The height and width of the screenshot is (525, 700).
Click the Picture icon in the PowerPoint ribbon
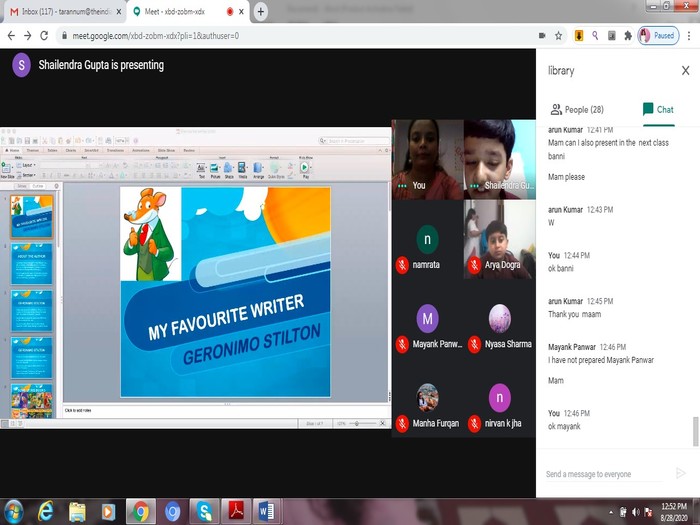(x=215, y=170)
